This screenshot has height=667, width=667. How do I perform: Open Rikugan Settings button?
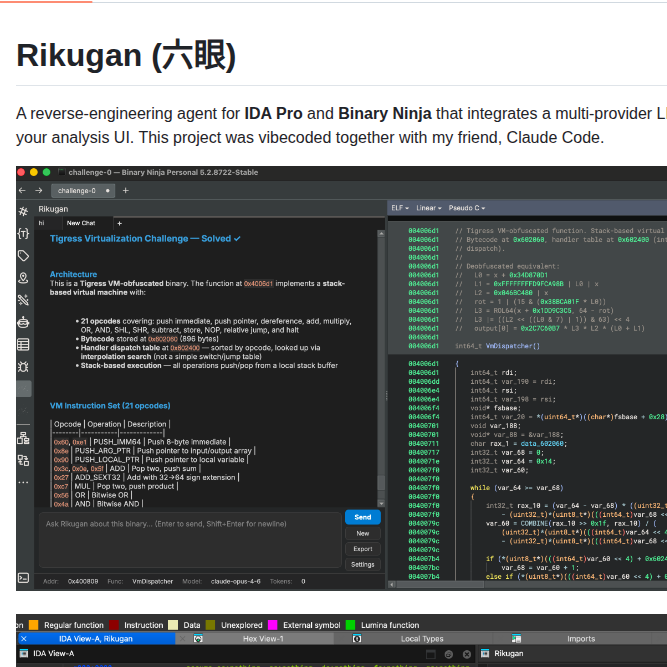[x=363, y=564]
